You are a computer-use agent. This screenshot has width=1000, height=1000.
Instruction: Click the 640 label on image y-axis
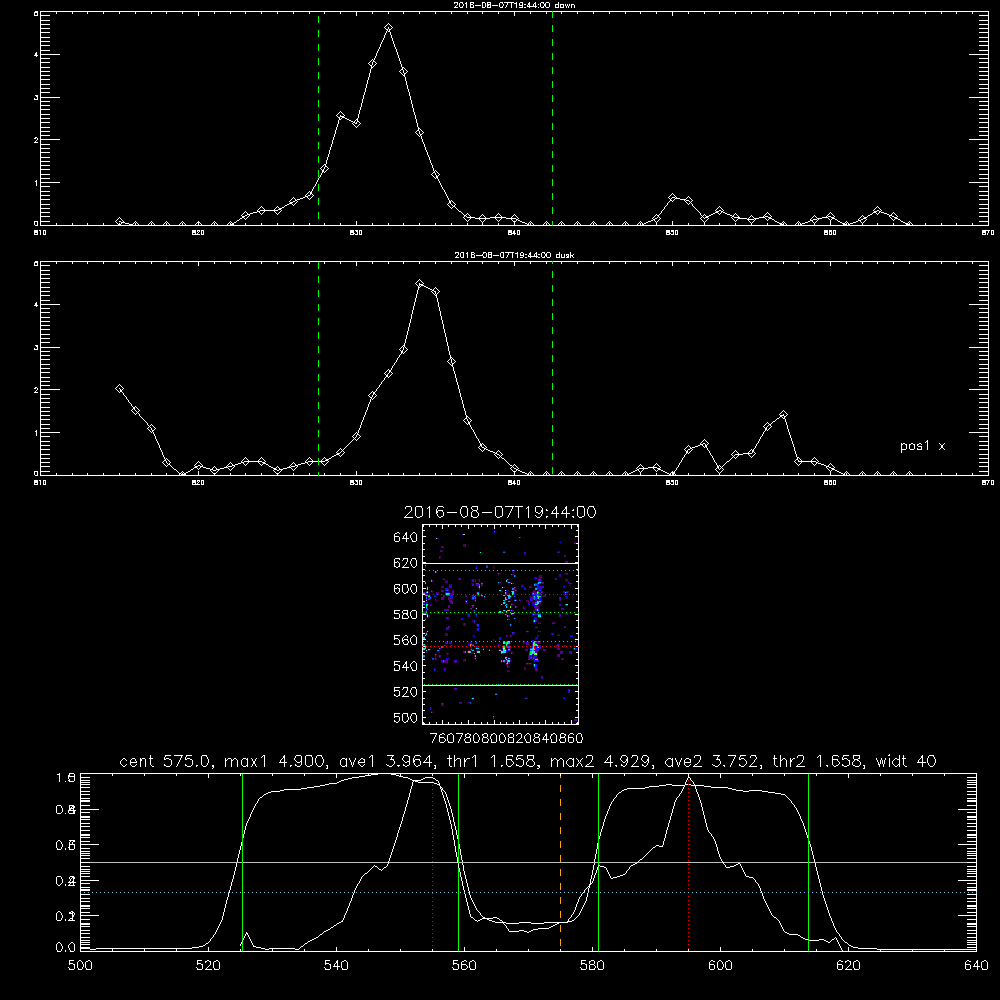[x=406, y=538]
